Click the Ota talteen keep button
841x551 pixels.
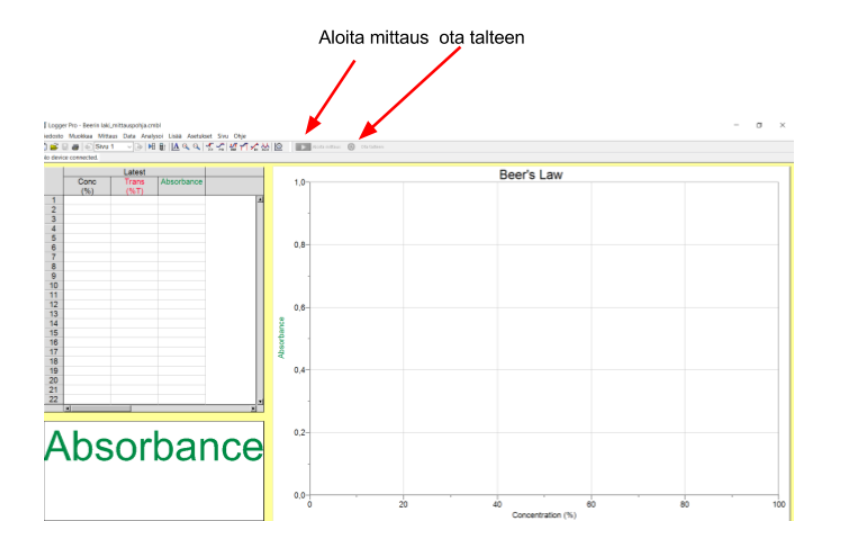366,147
